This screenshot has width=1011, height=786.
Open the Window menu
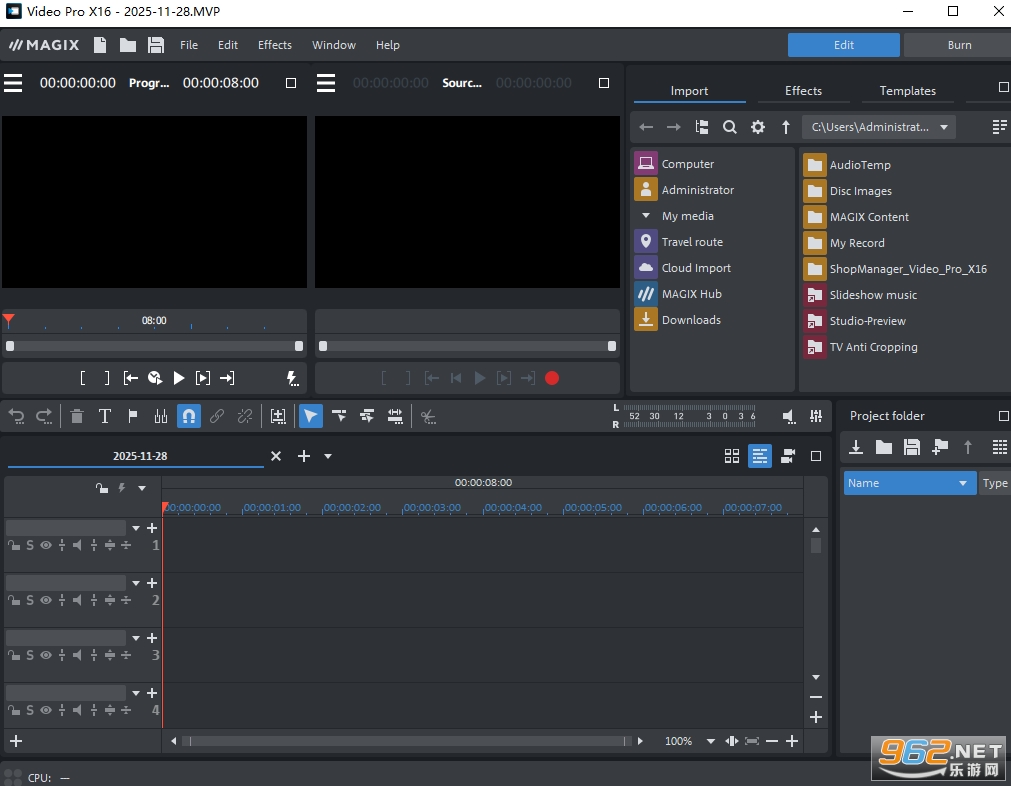tap(334, 45)
